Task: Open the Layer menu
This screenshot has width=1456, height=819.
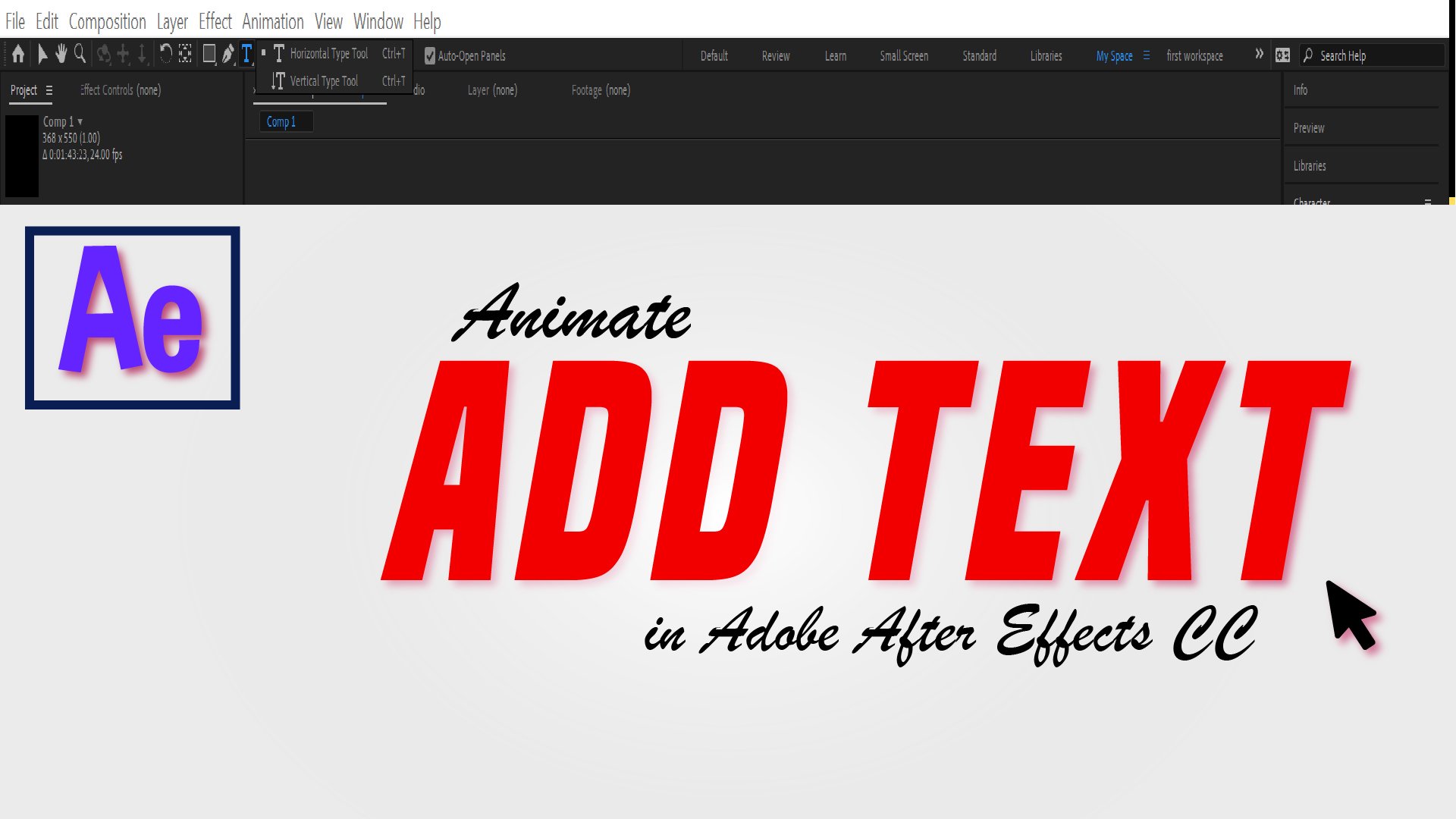Action: [172, 21]
